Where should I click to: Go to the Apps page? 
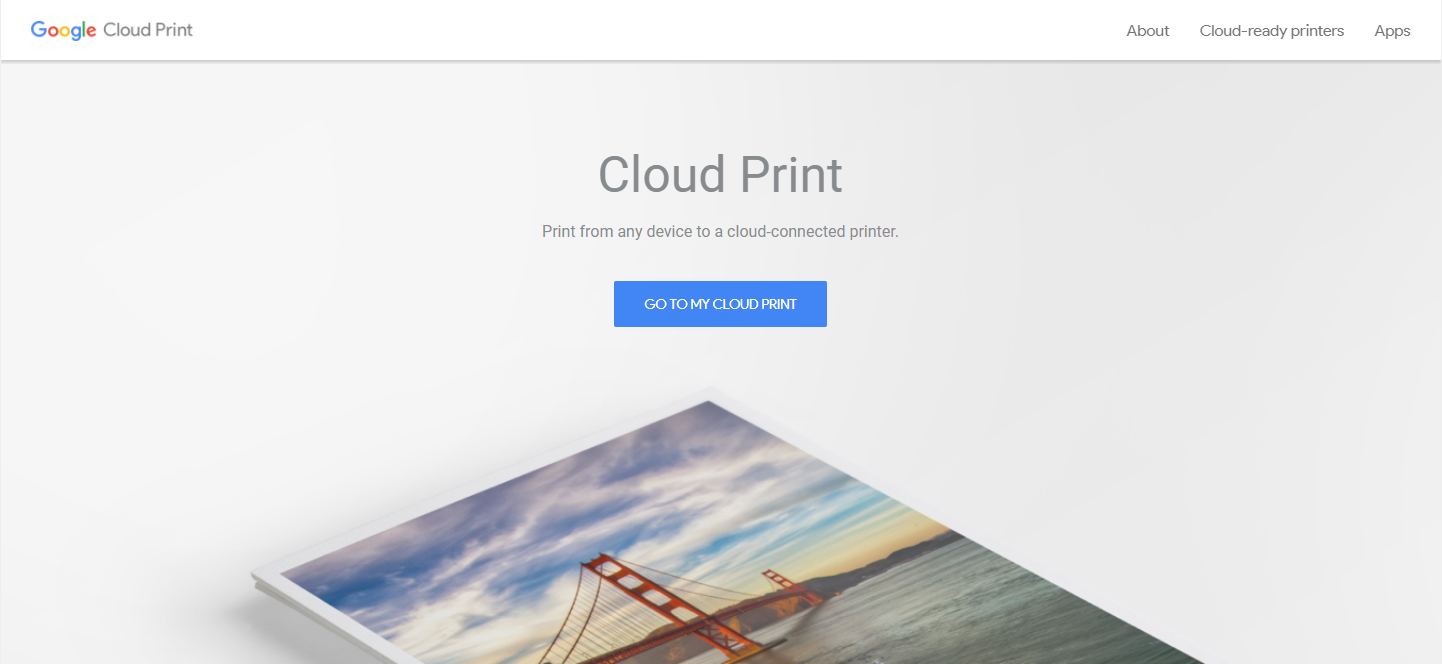point(1392,31)
